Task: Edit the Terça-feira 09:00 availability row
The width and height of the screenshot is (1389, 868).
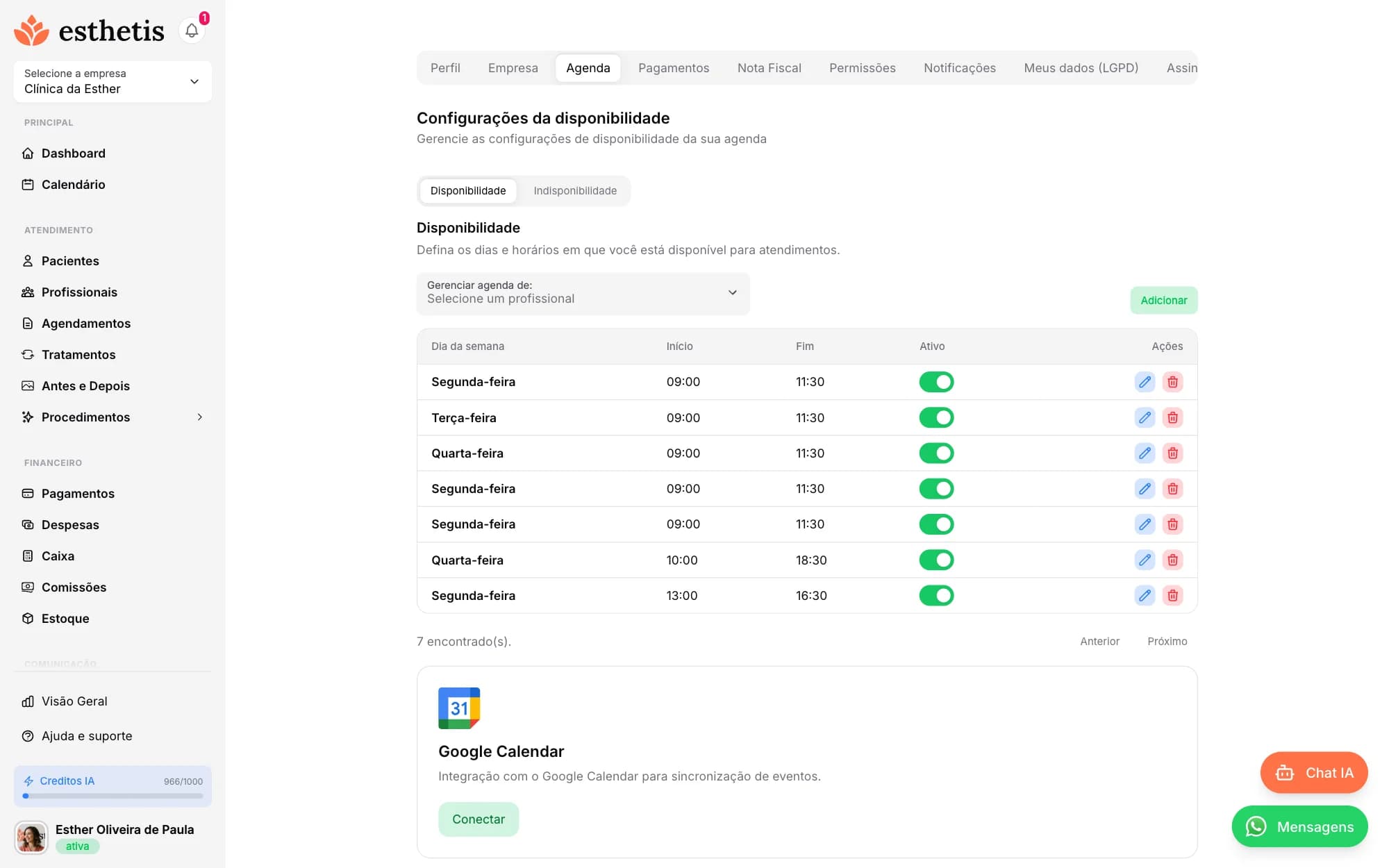Action: [1145, 417]
